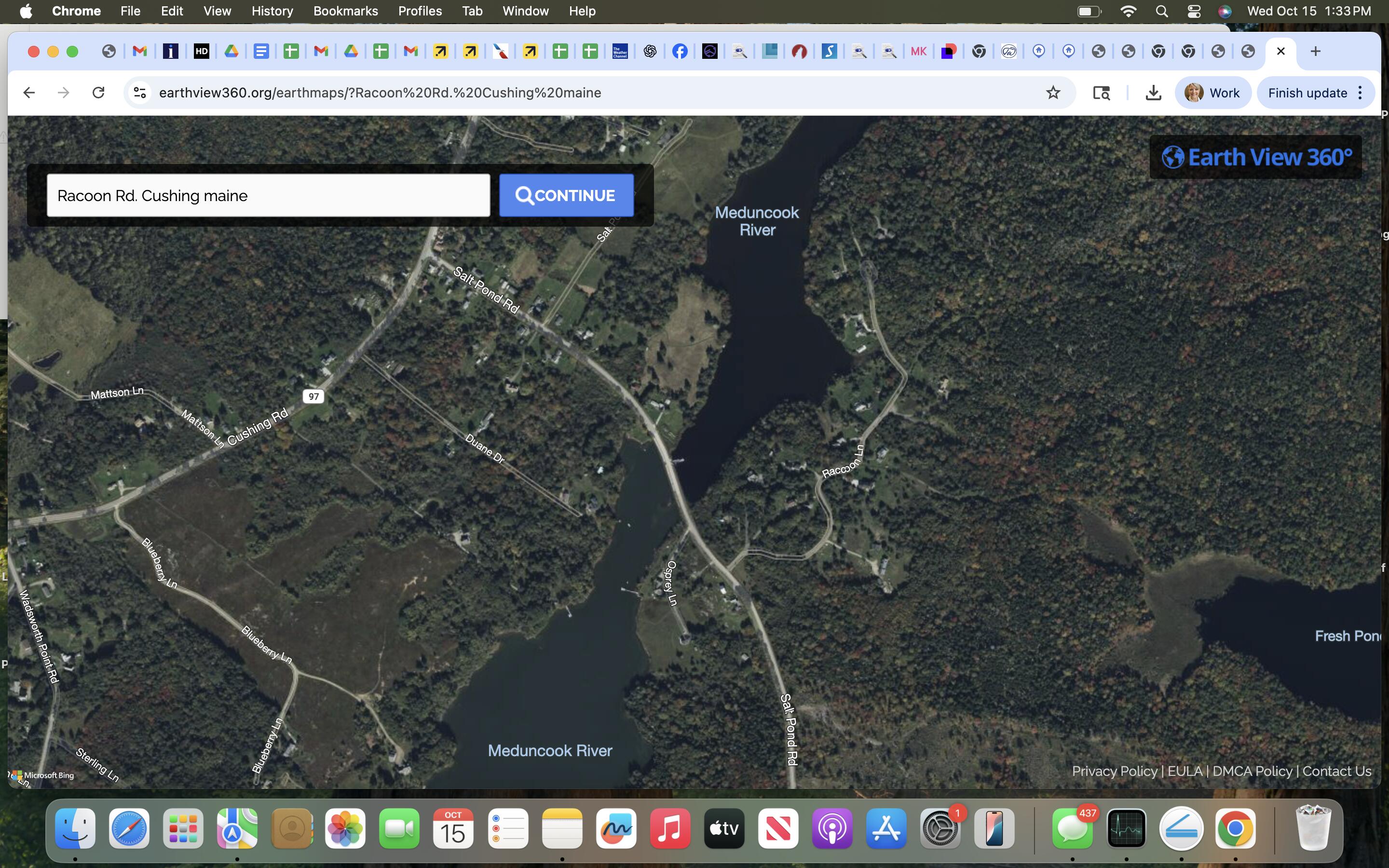This screenshot has height=868, width=1389.
Task: Click the address search input field
Action: pyautogui.click(x=269, y=195)
